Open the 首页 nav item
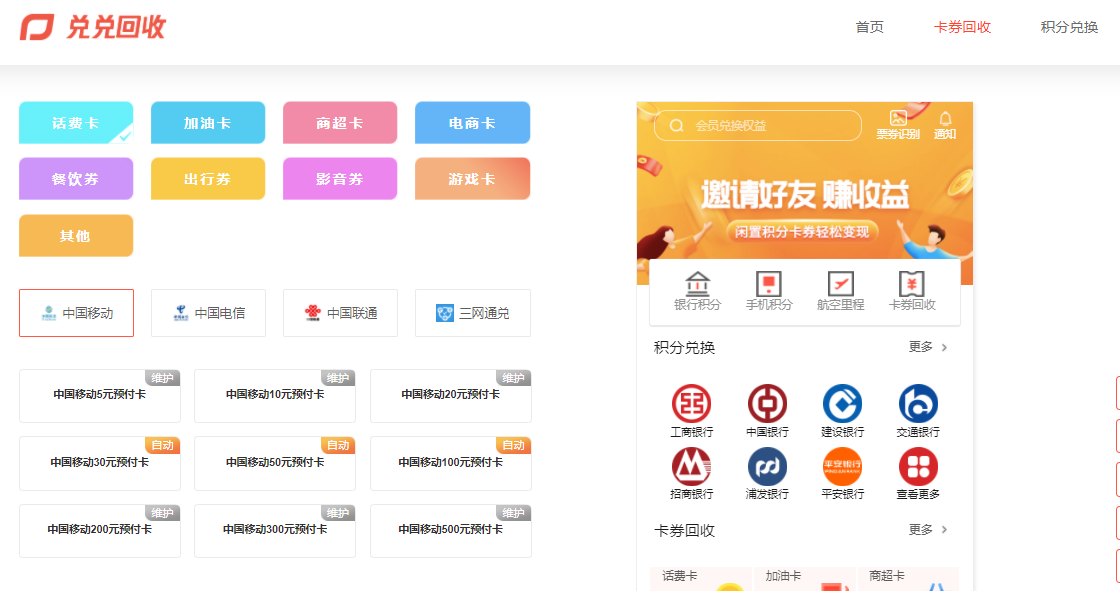The image size is (1120, 591). tap(869, 27)
